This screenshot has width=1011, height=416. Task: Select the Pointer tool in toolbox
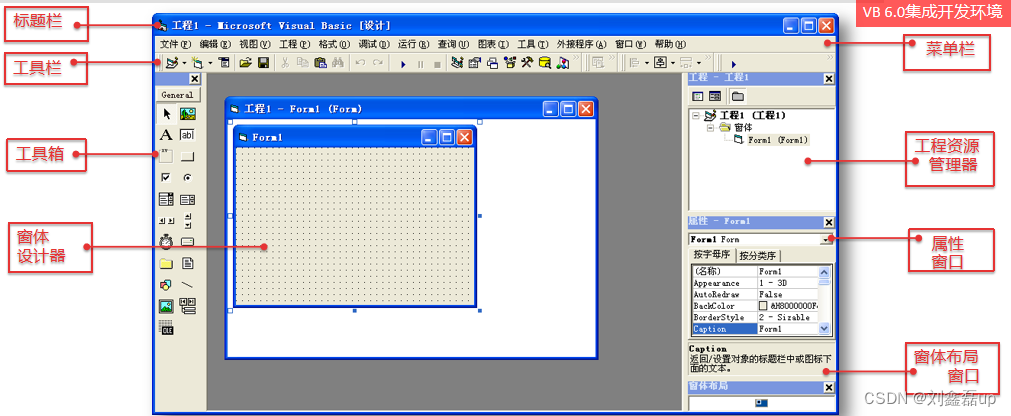(x=167, y=115)
